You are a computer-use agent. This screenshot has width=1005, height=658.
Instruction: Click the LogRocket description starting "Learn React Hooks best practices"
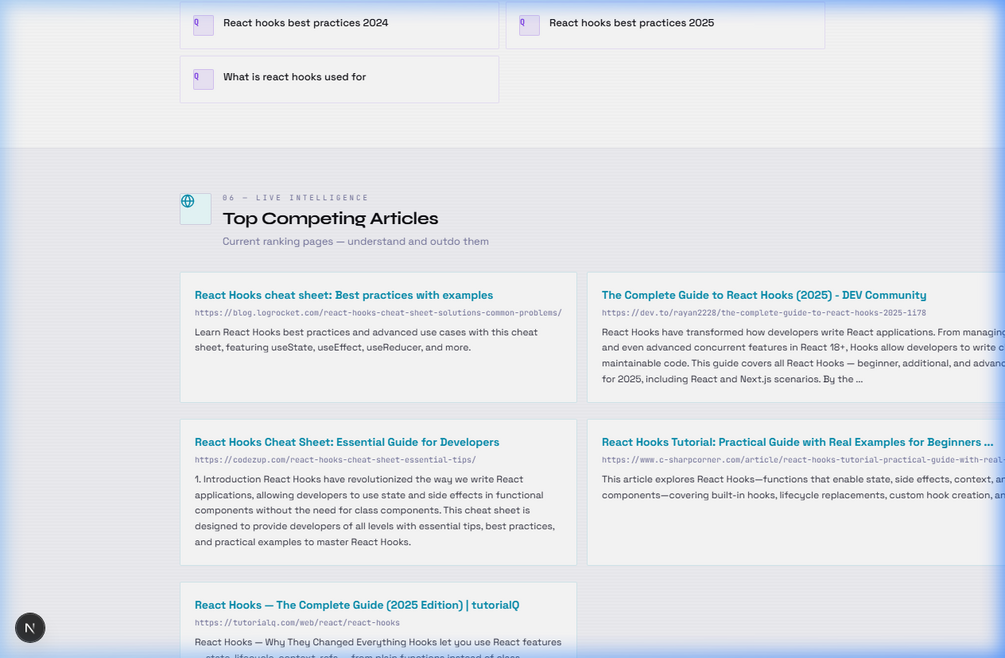pyautogui.click(x=366, y=340)
